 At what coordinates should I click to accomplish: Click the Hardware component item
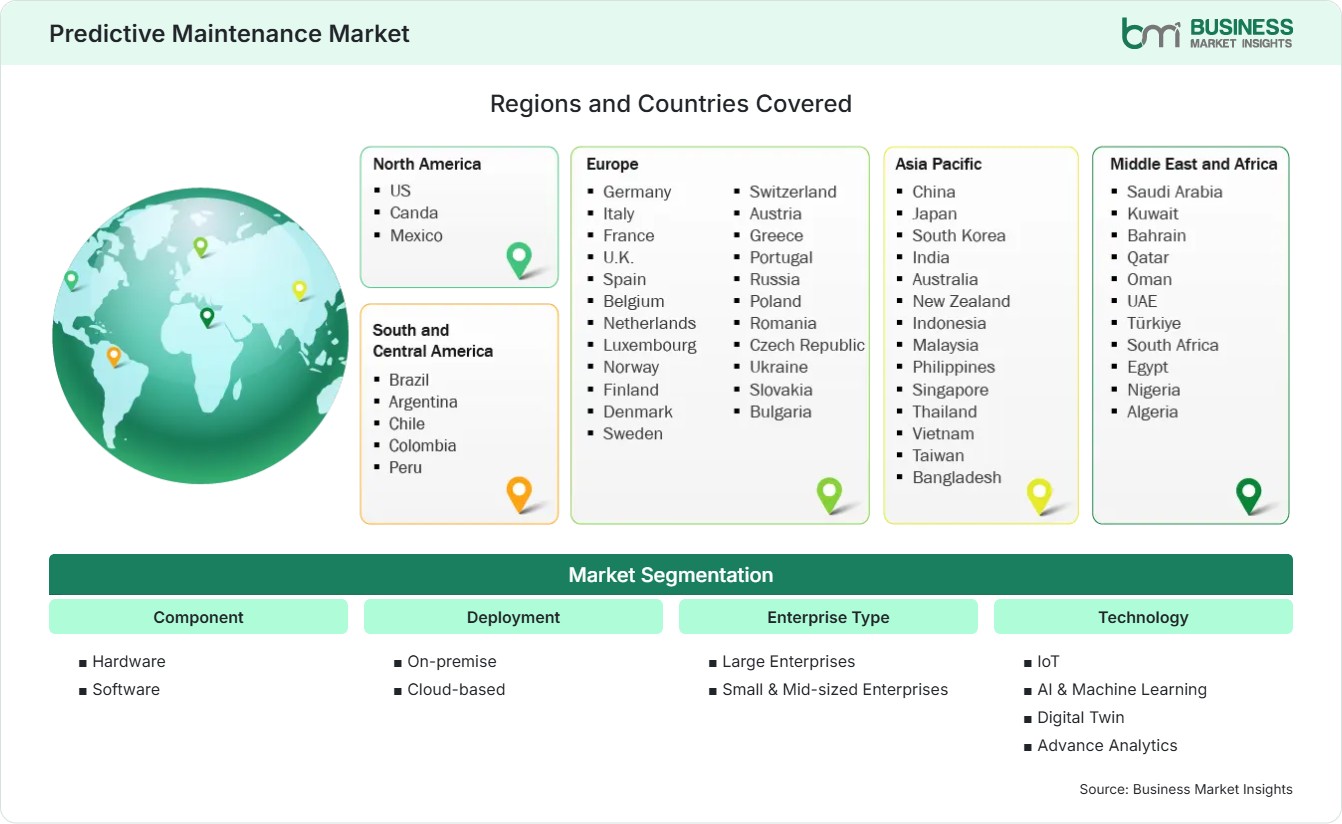129,661
